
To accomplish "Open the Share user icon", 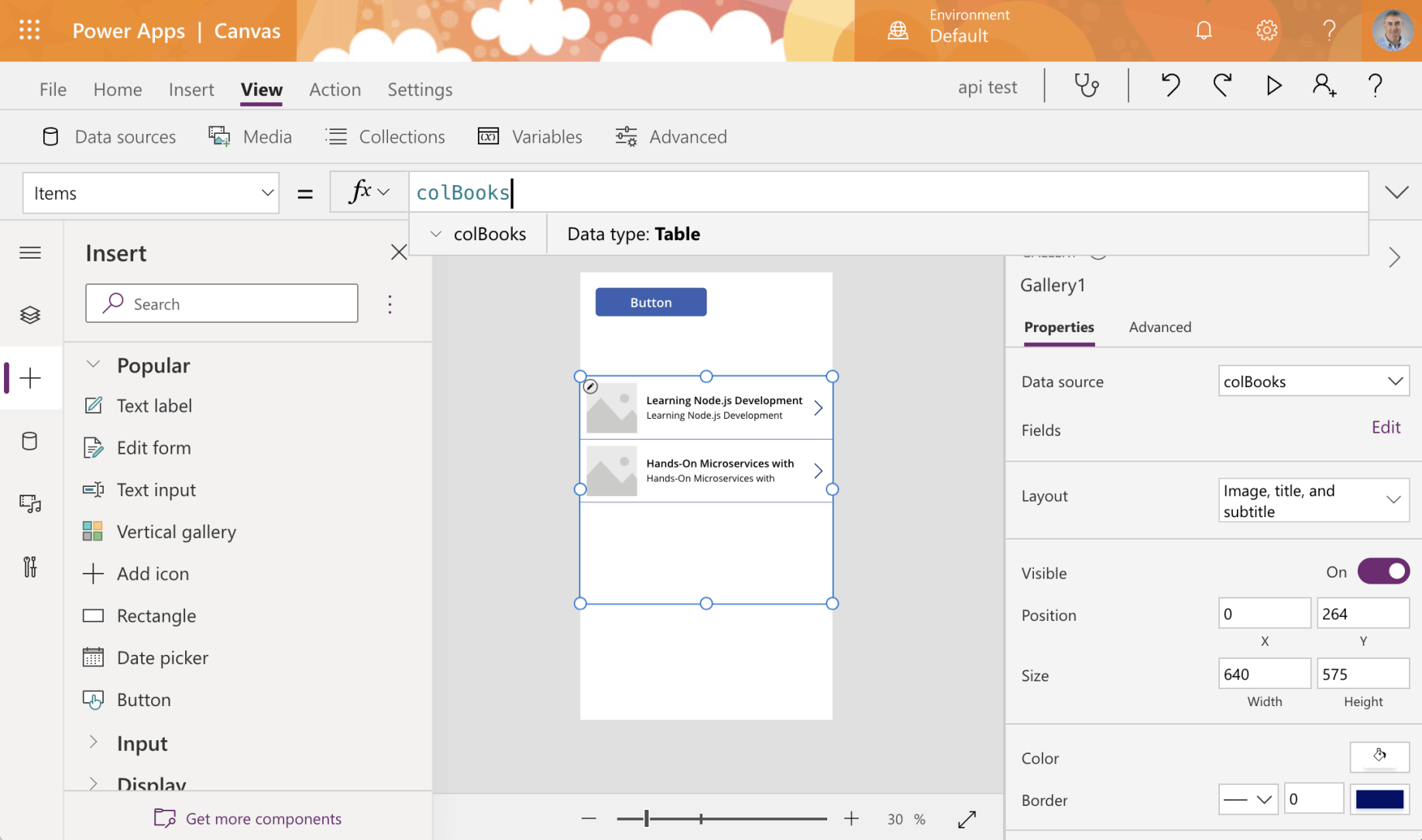I will pos(1324,85).
